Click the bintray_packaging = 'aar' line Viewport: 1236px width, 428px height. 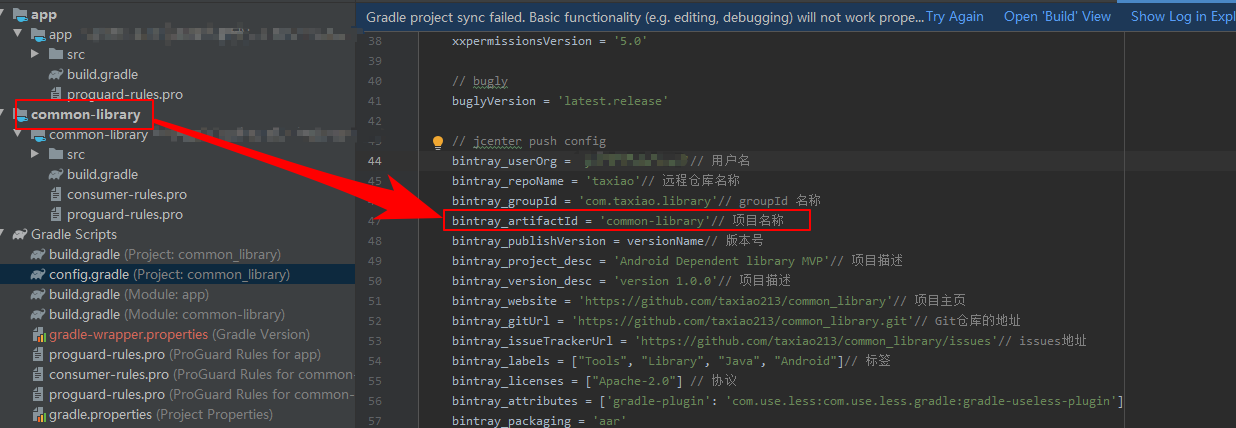point(538,421)
